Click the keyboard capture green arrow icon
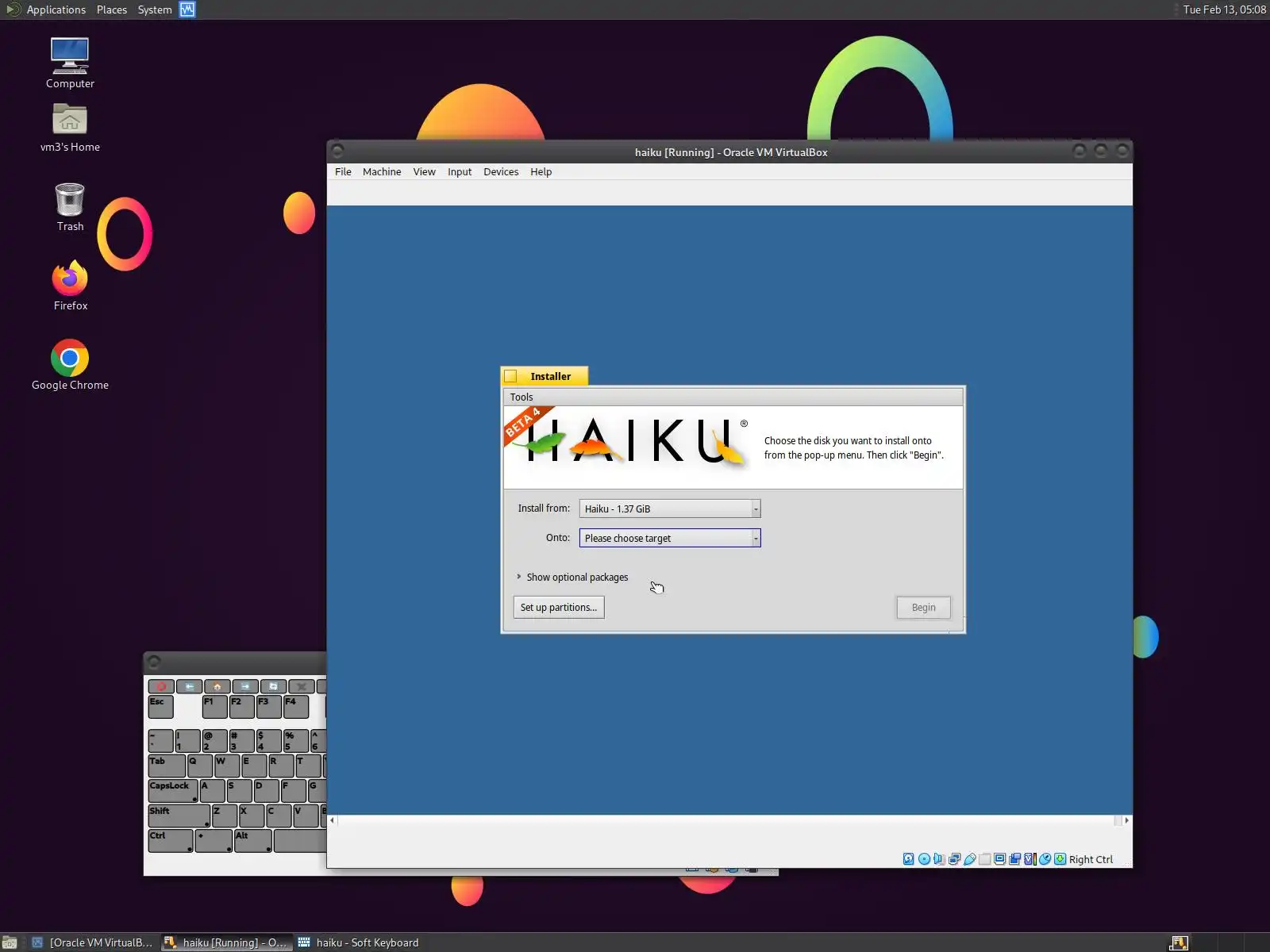 click(1060, 859)
